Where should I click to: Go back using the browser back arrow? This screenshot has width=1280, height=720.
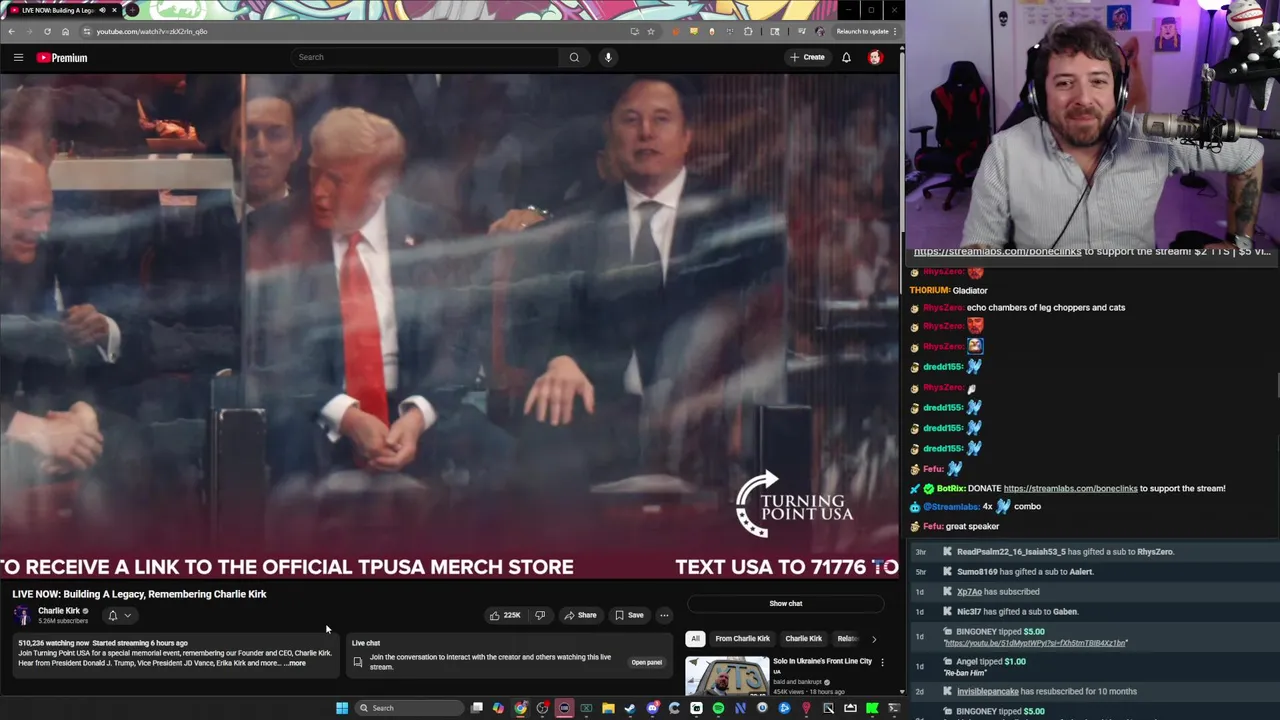point(11,31)
